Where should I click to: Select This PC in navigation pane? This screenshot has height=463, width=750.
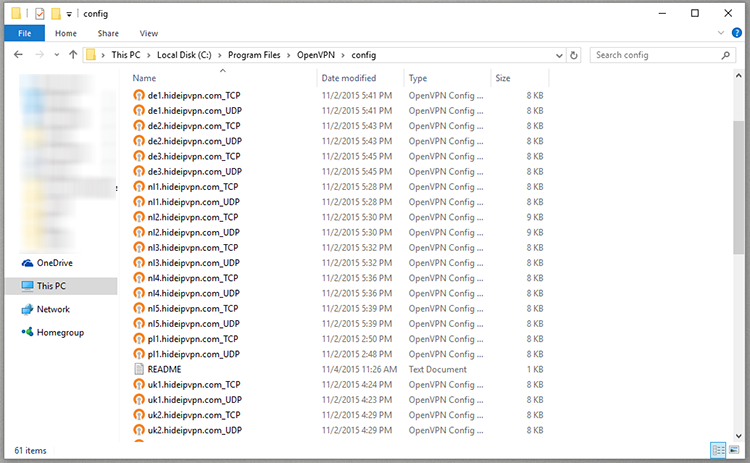pos(61,286)
